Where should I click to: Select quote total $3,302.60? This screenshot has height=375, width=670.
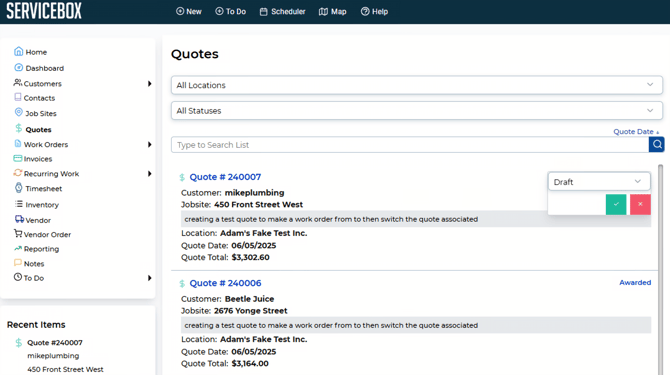[250, 258]
